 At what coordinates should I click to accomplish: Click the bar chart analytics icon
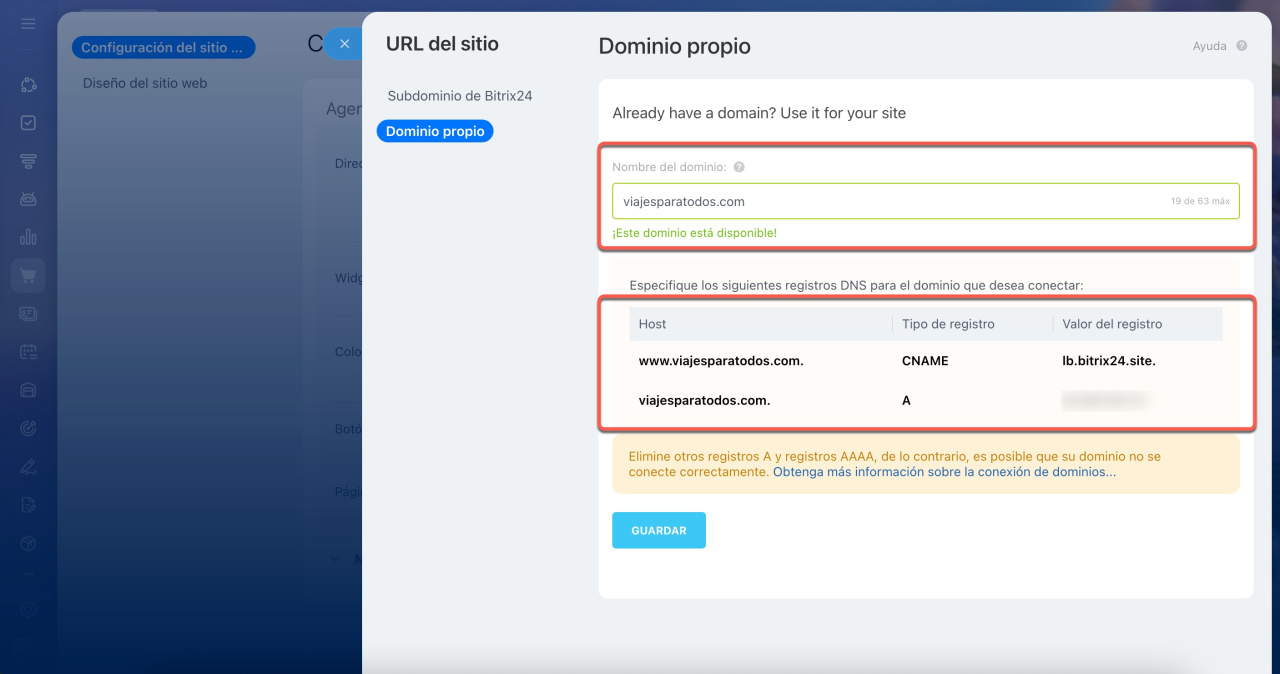coord(28,237)
